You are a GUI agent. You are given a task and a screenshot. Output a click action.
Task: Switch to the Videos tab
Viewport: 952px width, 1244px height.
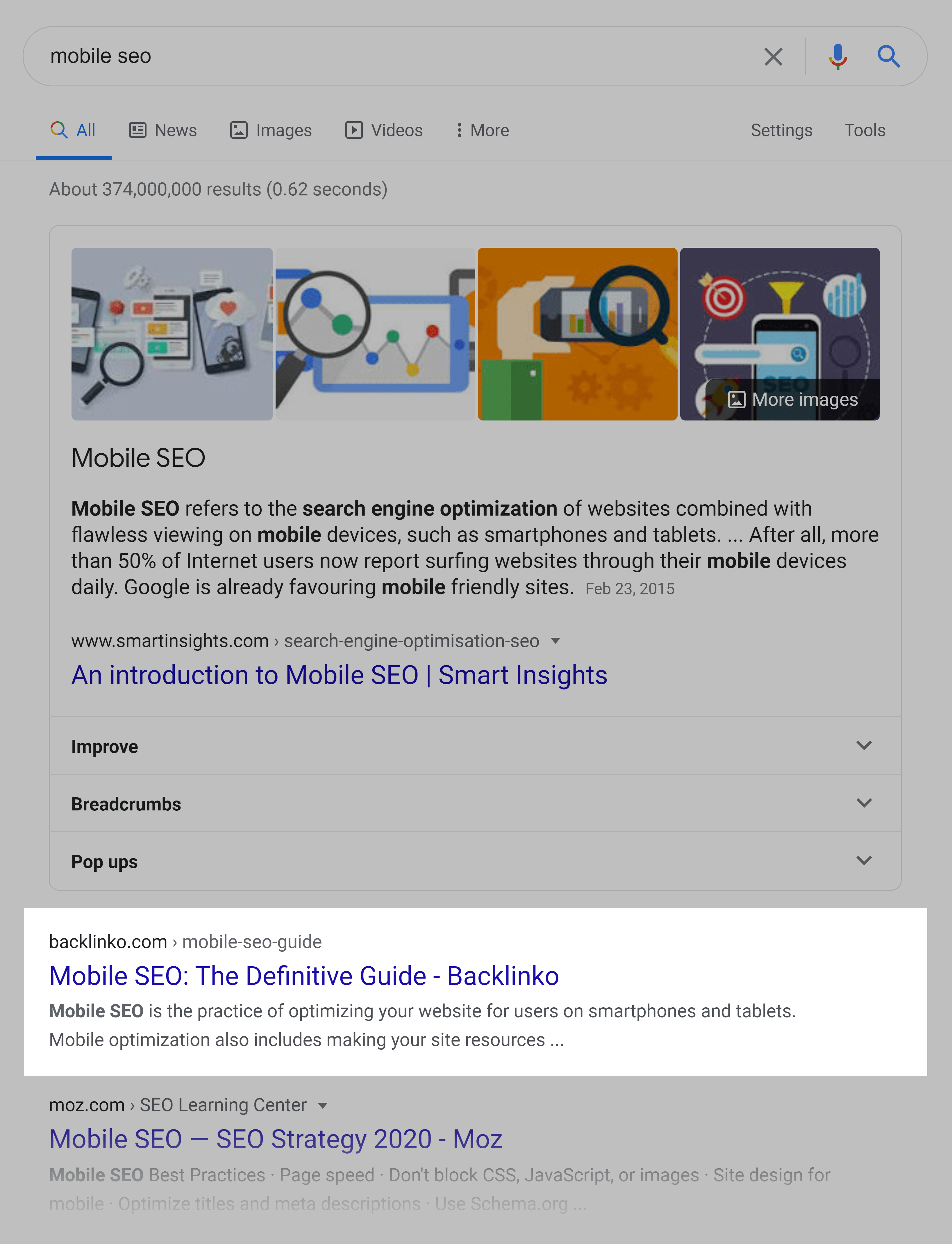[384, 130]
